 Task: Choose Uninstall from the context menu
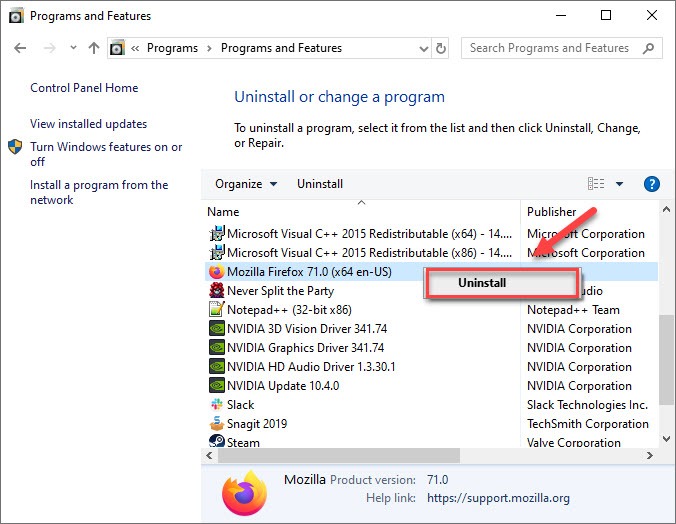click(482, 283)
